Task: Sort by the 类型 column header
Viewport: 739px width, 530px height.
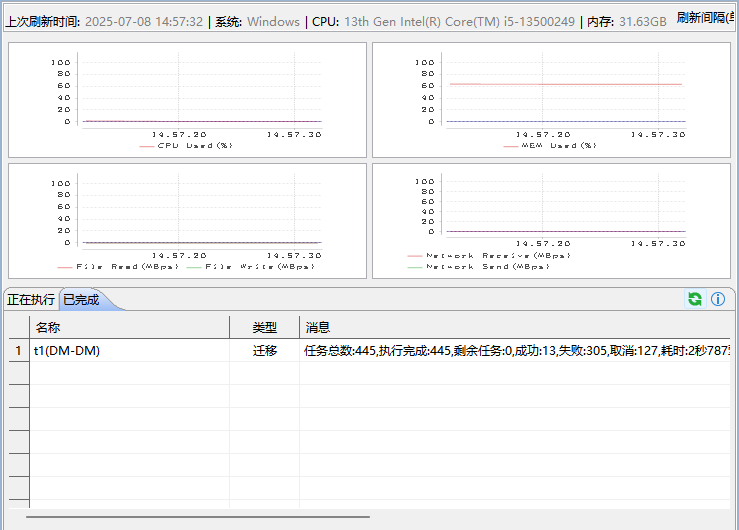Action: pyautogui.click(x=264, y=327)
